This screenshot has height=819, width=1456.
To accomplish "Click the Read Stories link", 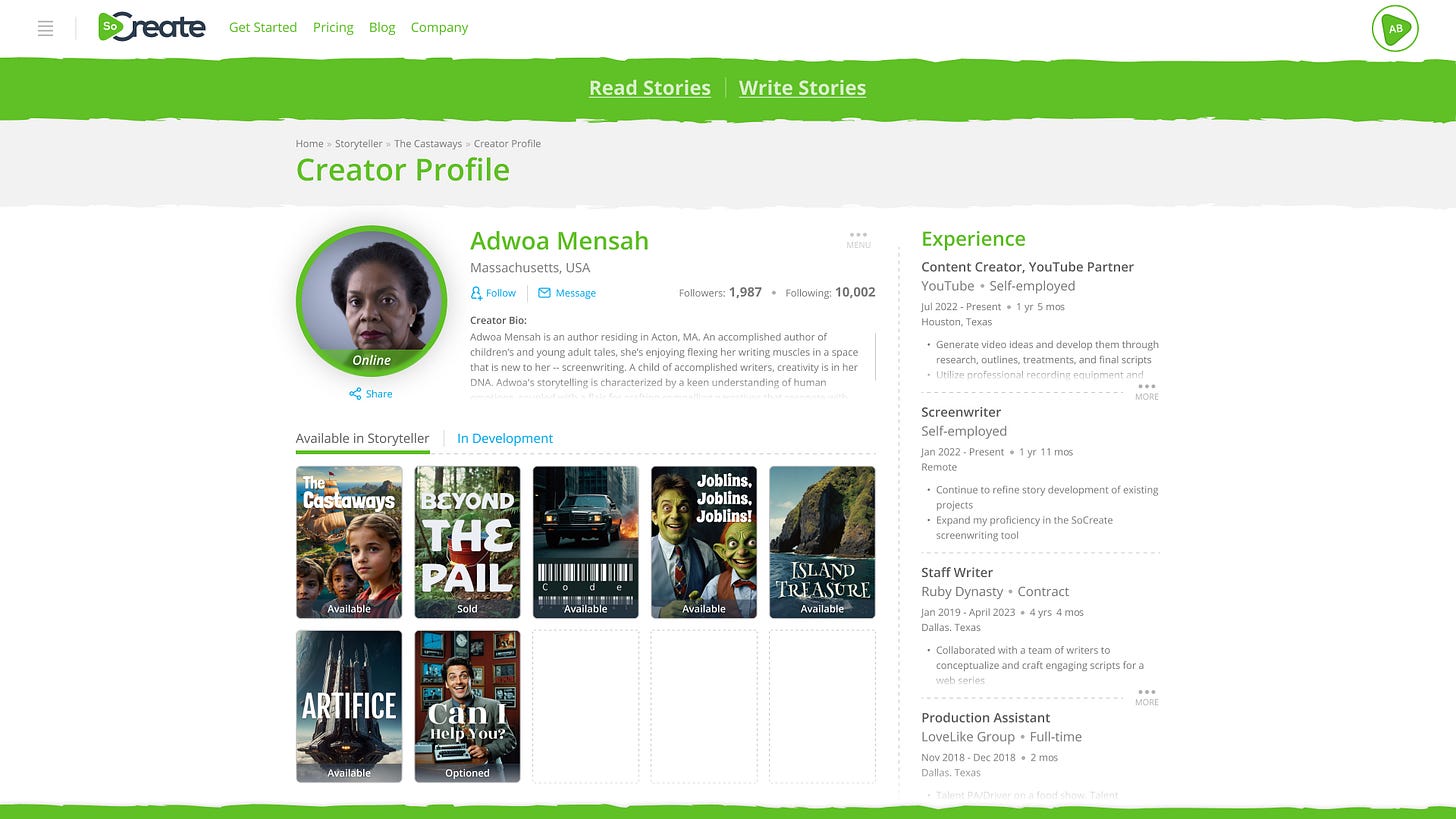I will pos(650,88).
